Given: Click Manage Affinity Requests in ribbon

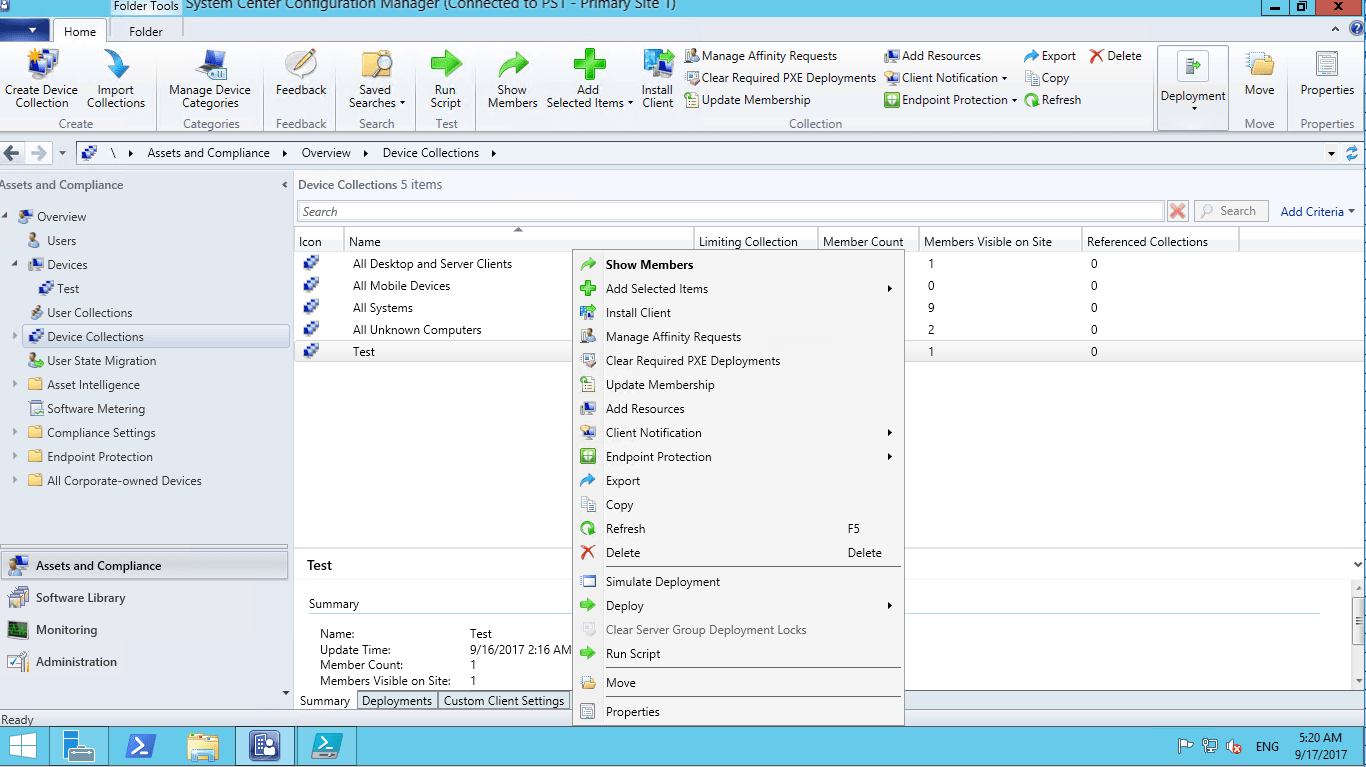Looking at the screenshot, I should point(760,56).
